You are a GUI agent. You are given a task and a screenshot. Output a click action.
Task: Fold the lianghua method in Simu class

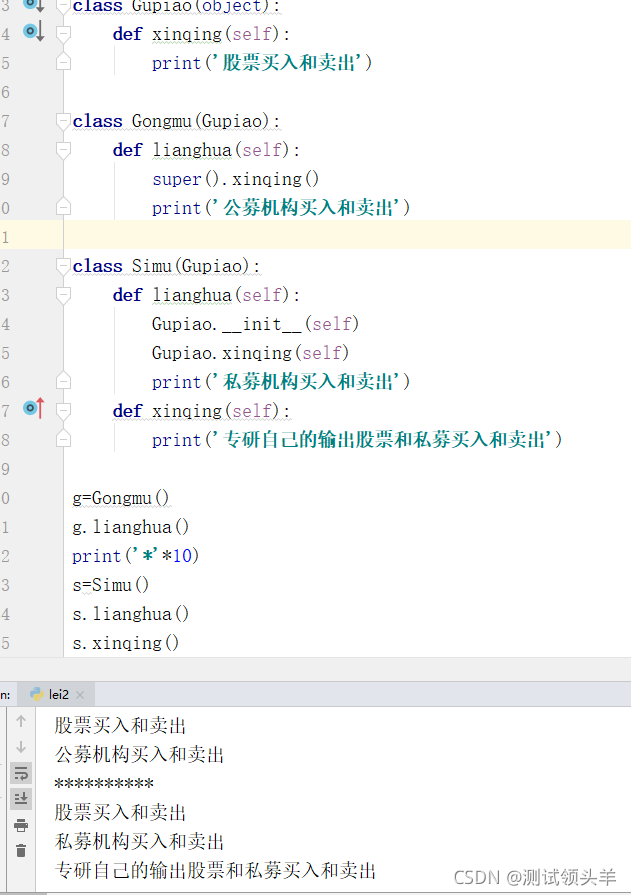64,295
